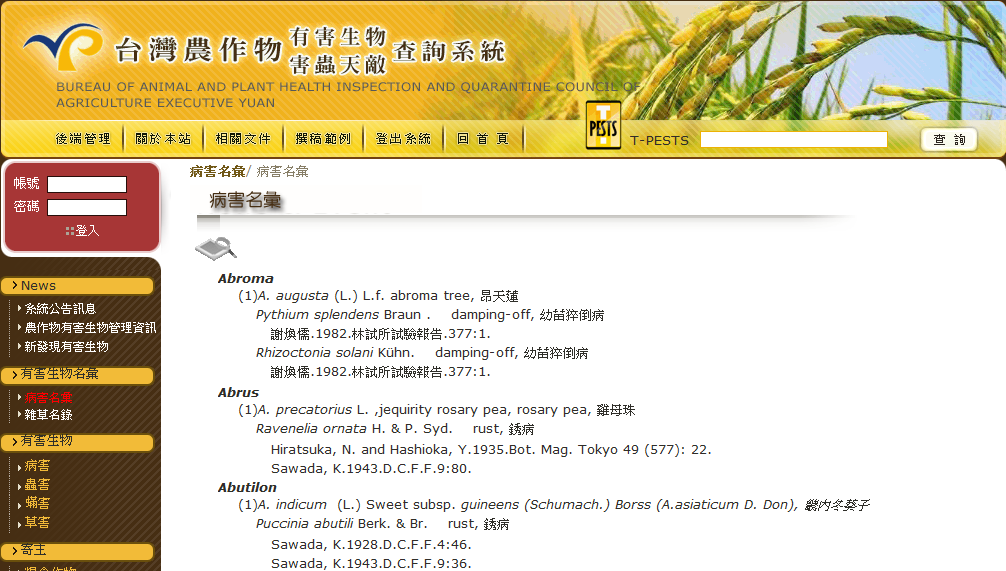The image size is (1006, 571).
Task: Expand the 寄主 sidebar section
Action: click(x=78, y=551)
